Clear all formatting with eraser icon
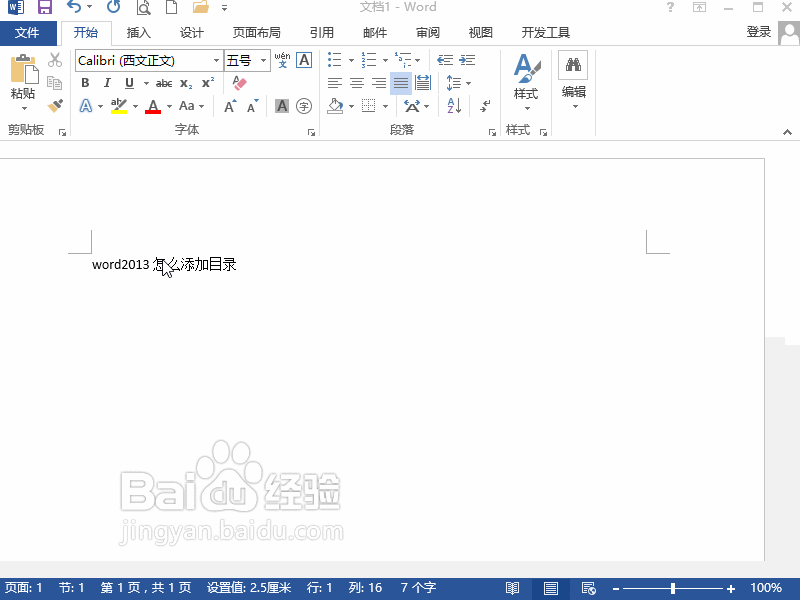The image size is (800, 600). point(239,83)
